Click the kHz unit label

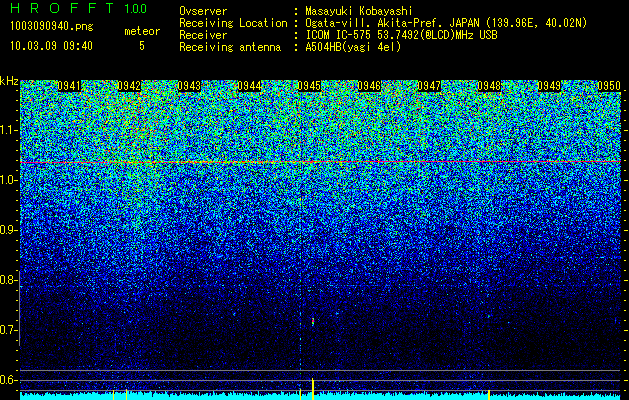[9, 81]
